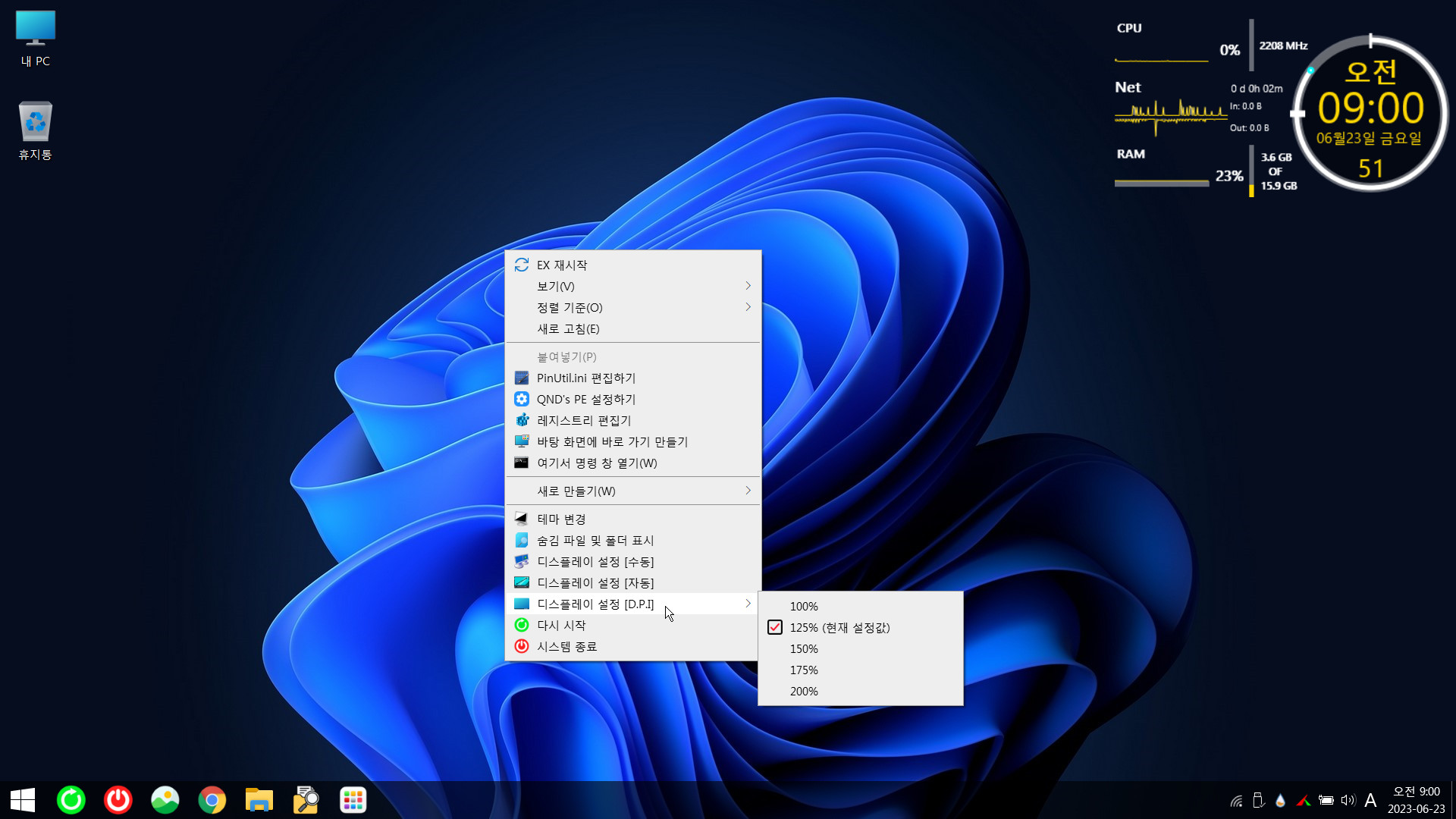Click the 2208 MHz CPU frequency text
Screen dimensions: 1456x819
click(x=1283, y=45)
